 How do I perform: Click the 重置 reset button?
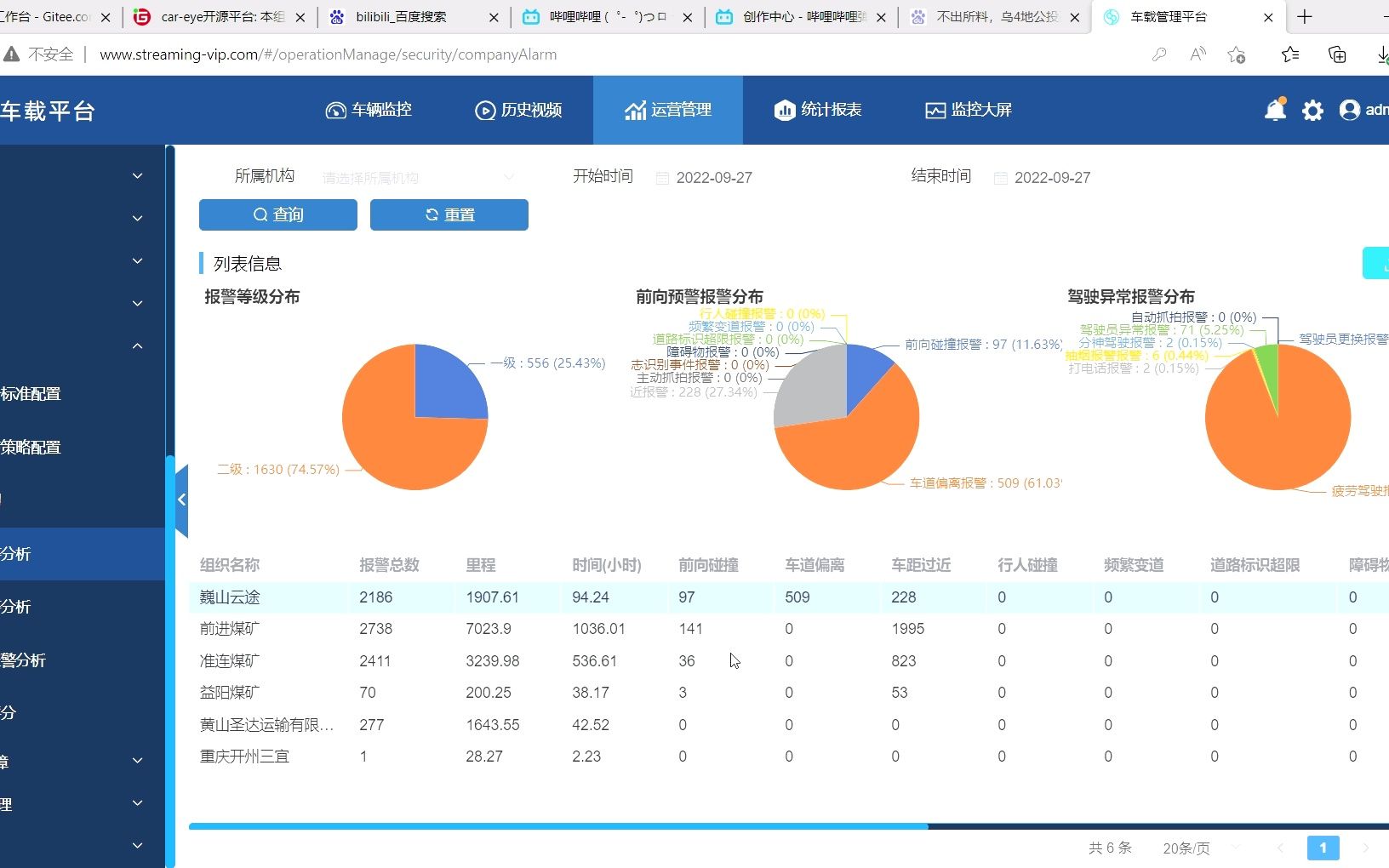[x=449, y=214]
